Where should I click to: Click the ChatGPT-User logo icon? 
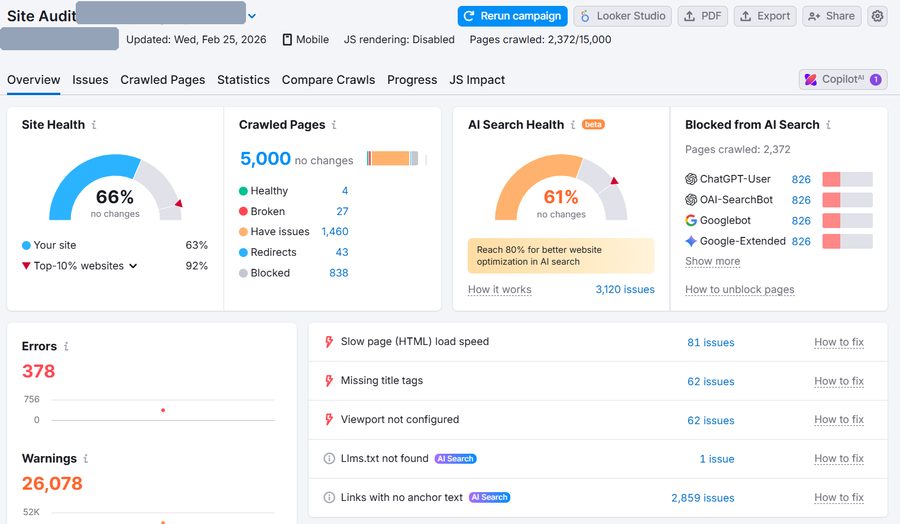point(691,179)
